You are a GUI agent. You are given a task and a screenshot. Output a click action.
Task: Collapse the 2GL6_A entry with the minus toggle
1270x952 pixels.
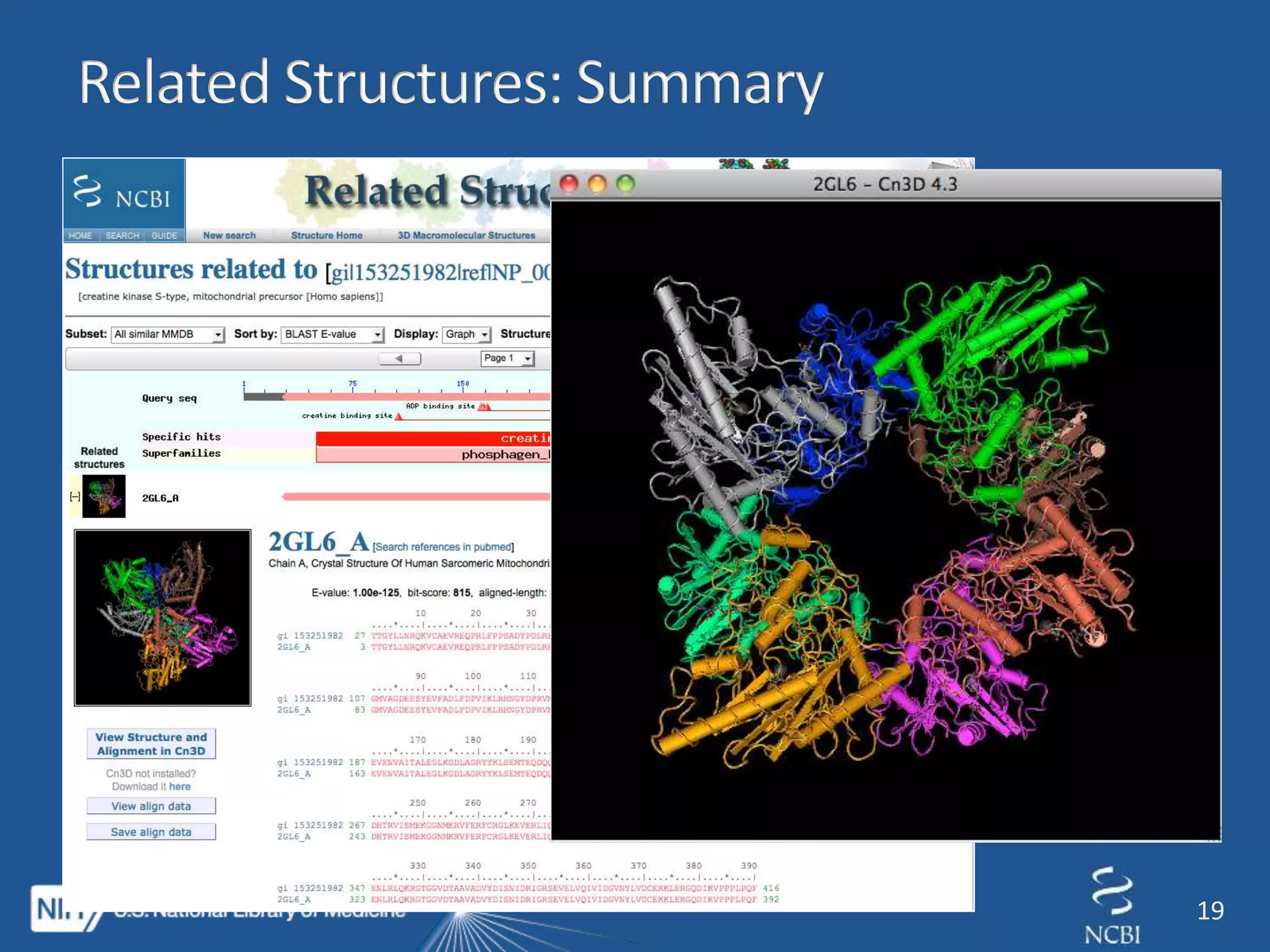pyautogui.click(x=75, y=496)
